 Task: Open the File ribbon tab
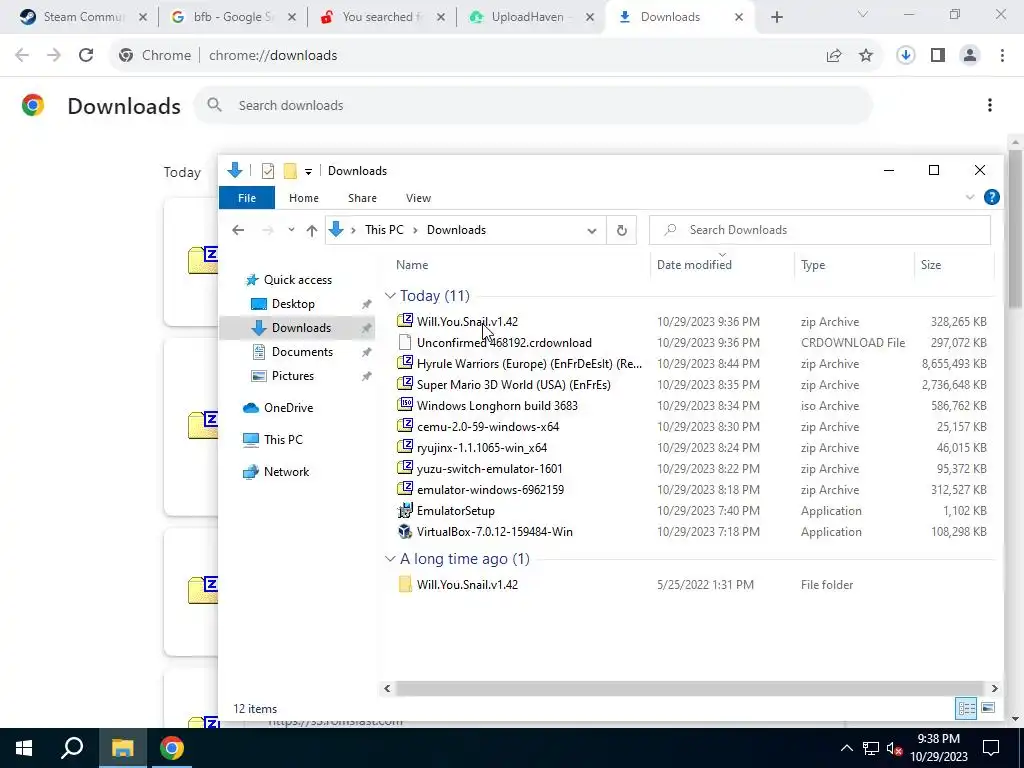pyautogui.click(x=247, y=198)
